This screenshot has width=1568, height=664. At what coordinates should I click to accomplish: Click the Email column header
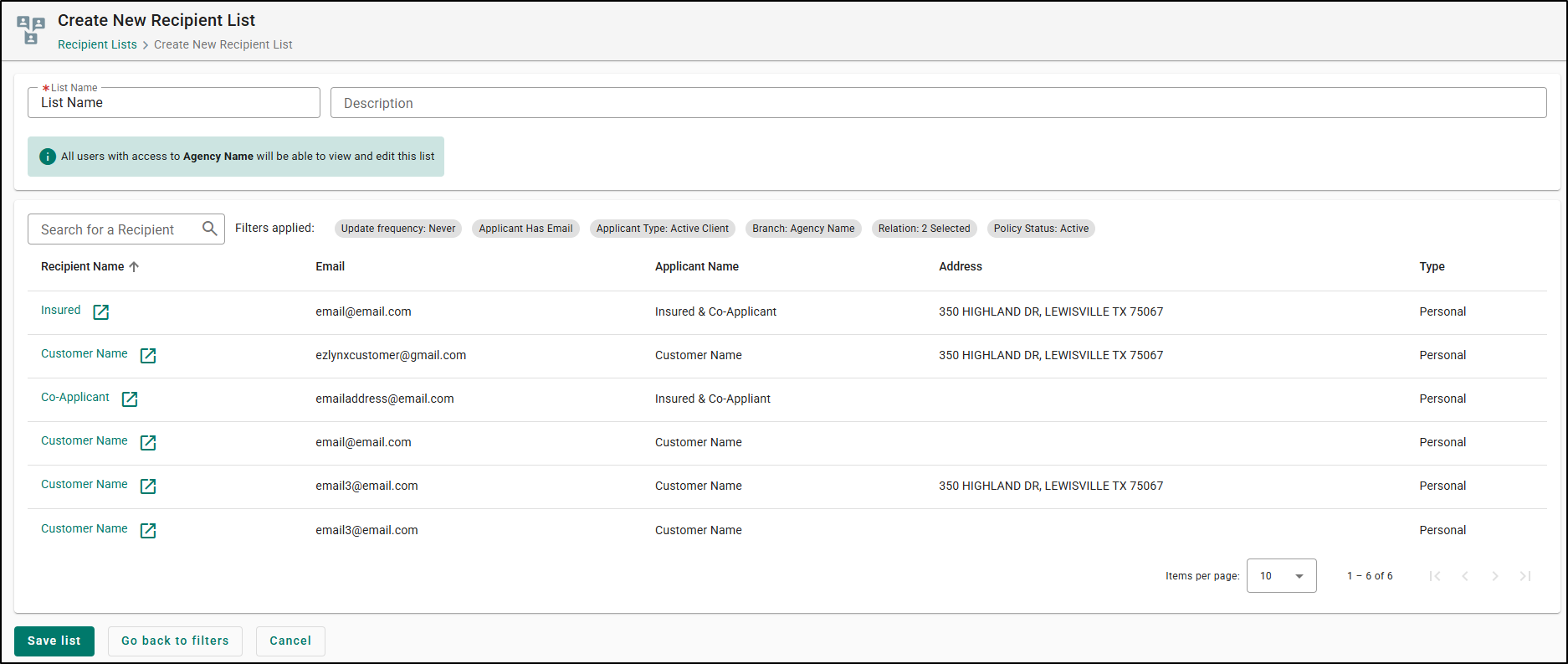pos(330,266)
